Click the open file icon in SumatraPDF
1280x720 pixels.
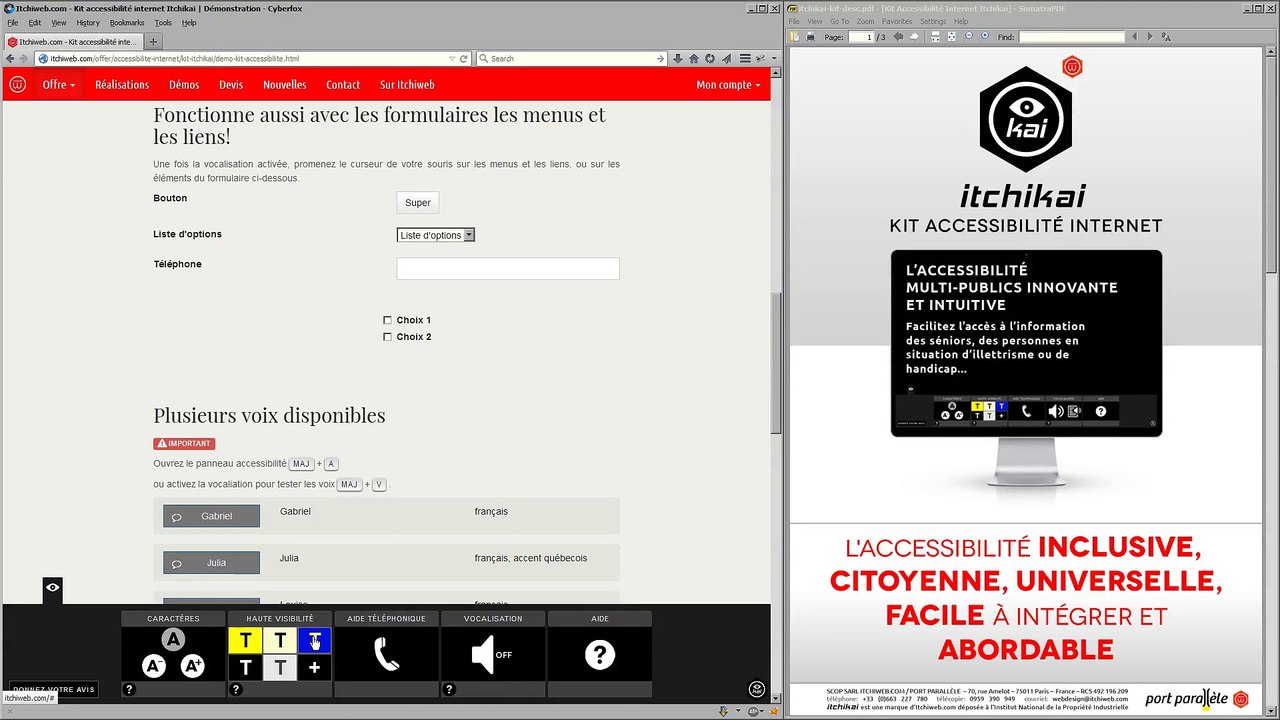795,37
